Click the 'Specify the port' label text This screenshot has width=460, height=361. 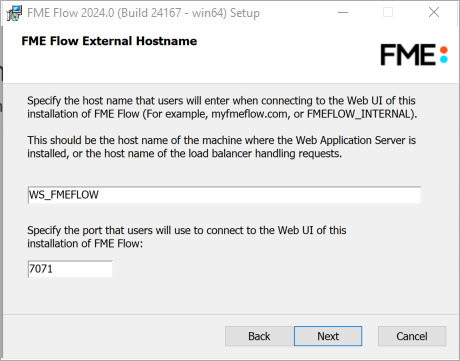coord(187,237)
